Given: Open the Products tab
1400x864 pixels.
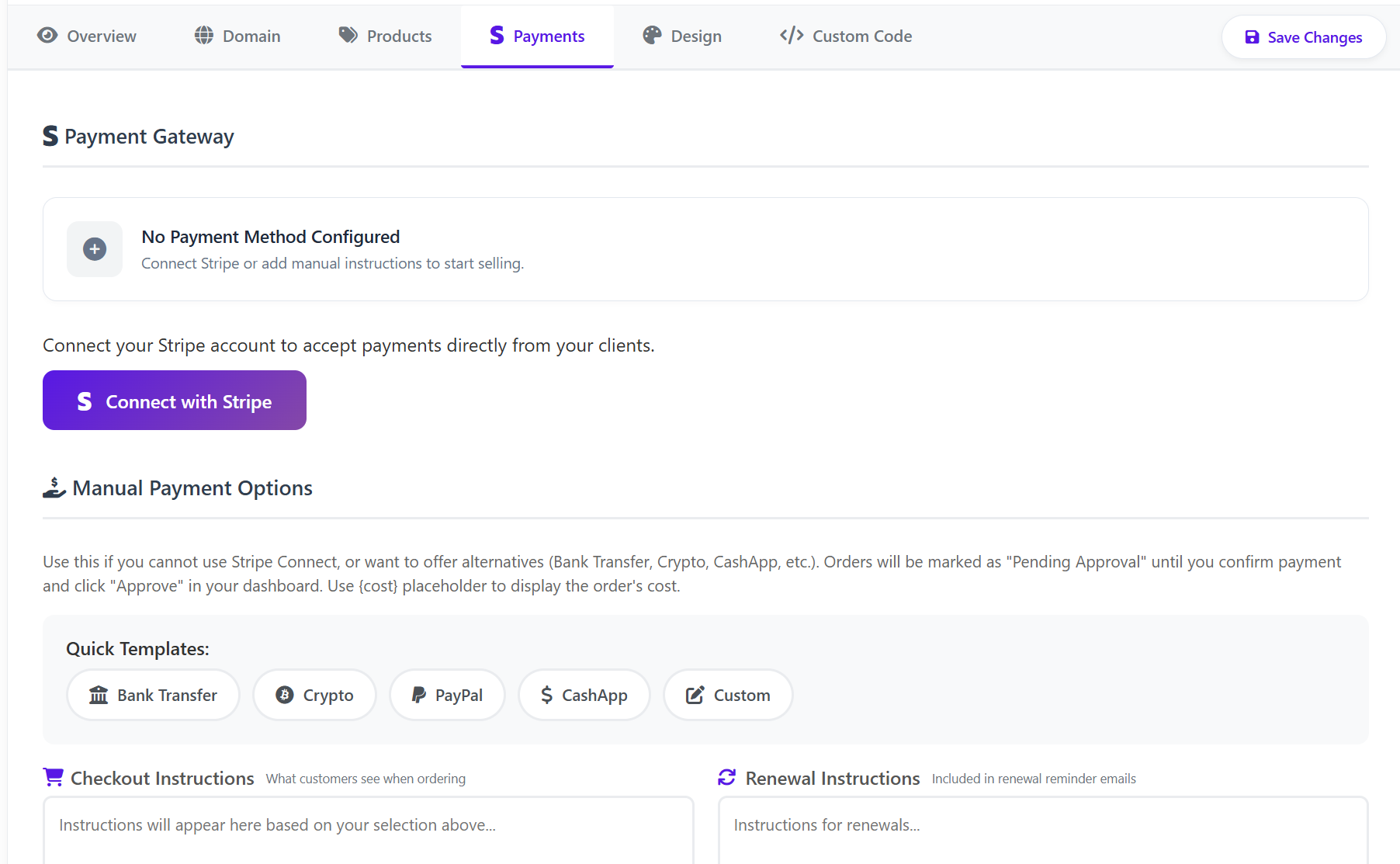Looking at the screenshot, I should click(x=386, y=36).
